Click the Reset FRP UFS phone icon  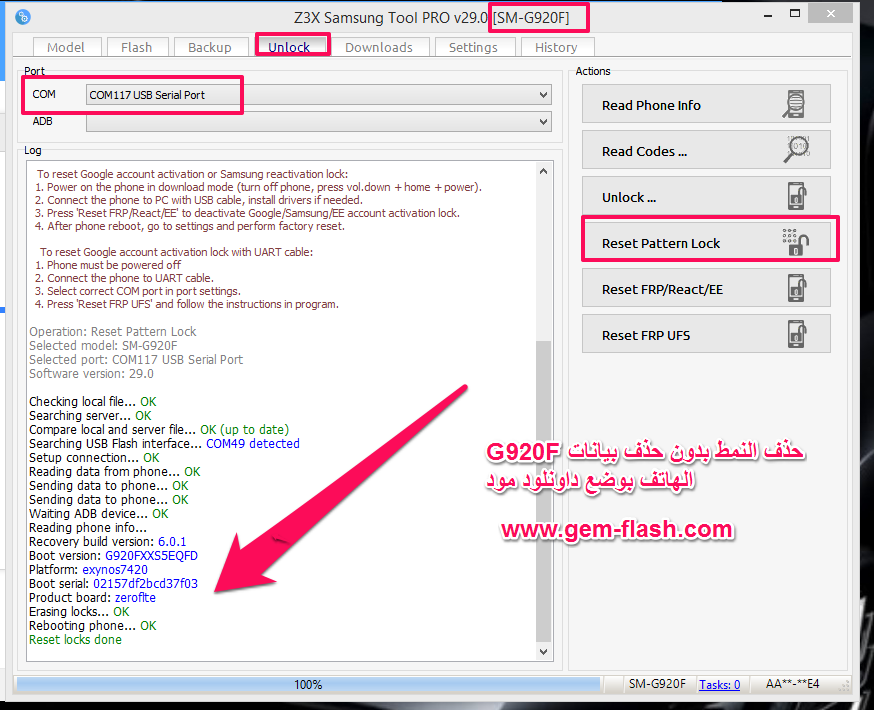(798, 334)
